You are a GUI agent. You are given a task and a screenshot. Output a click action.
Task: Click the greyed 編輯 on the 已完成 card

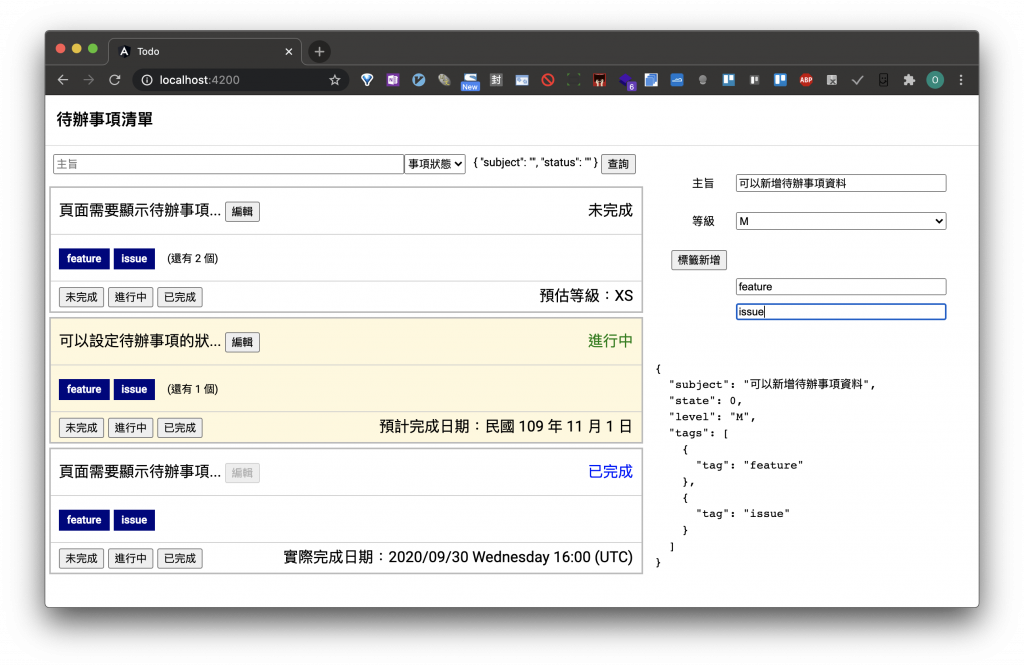coord(242,472)
